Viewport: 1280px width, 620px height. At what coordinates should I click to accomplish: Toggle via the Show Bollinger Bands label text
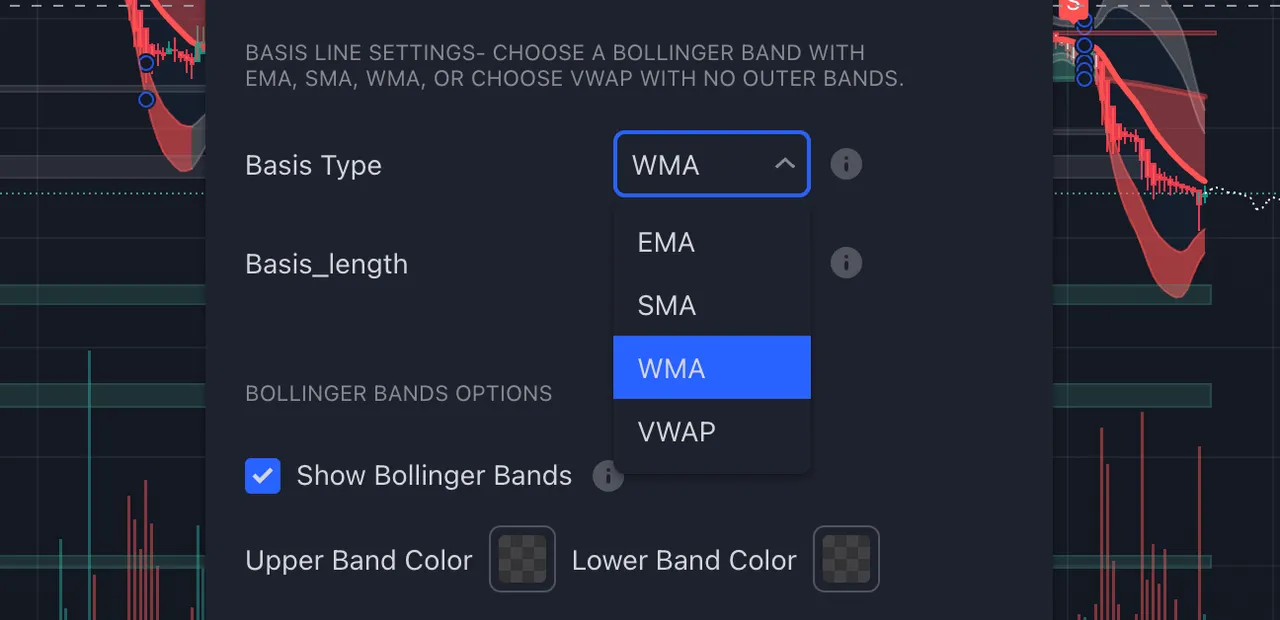(x=434, y=476)
